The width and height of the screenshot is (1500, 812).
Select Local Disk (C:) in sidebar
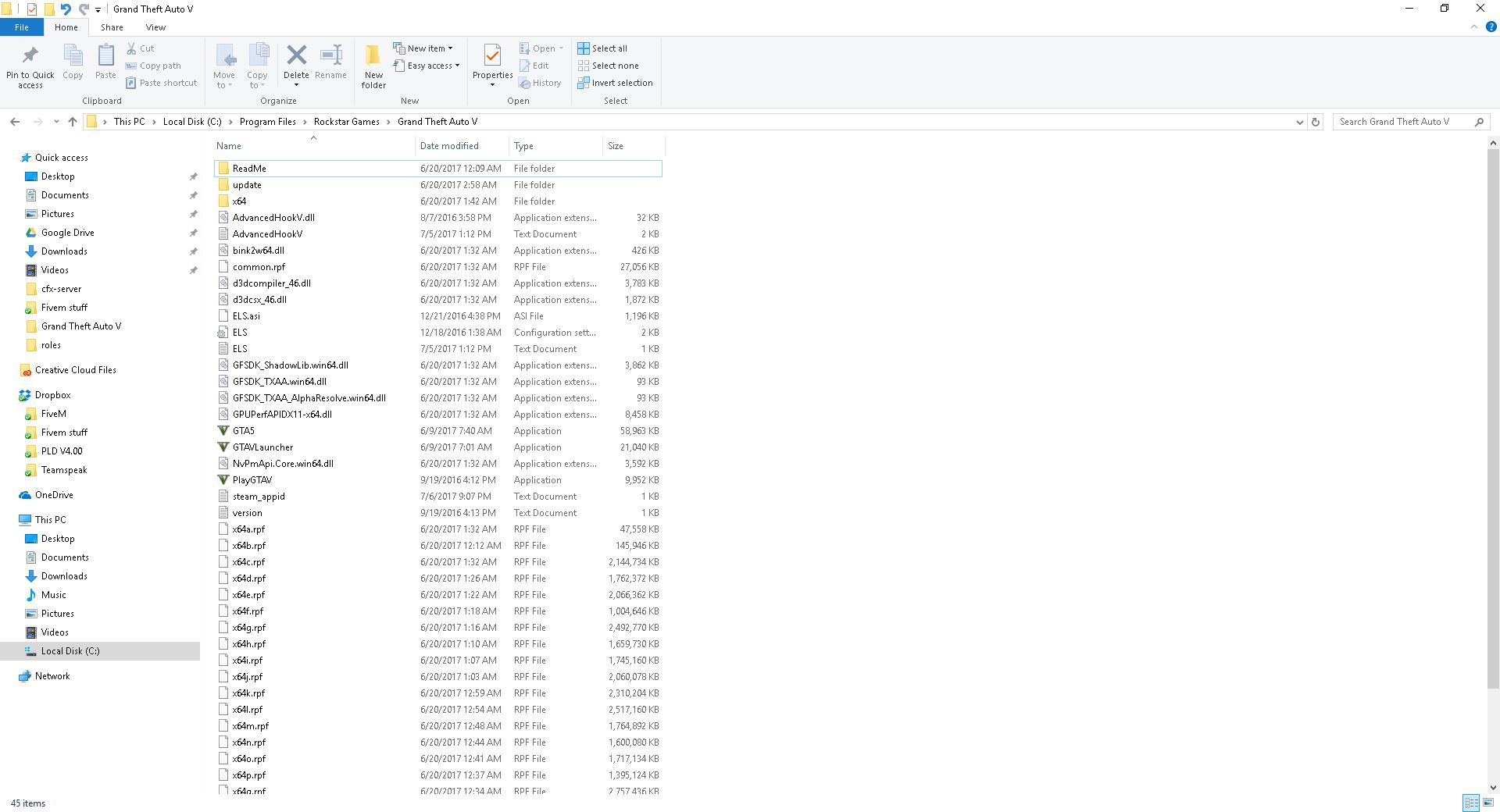pyautogui.click(x=100, y=651)
